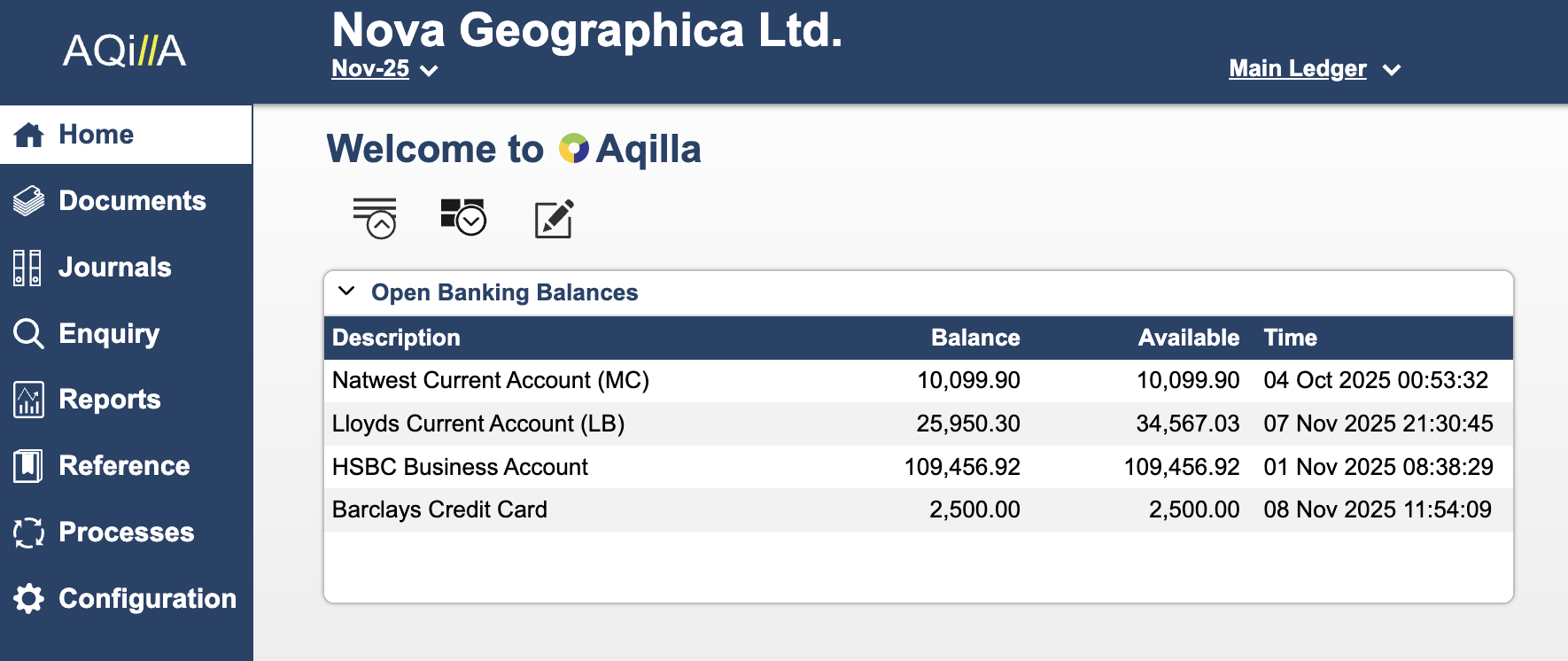This screenshot has width=1568, height=661.
Task: Open the Nov-25 period dropdown
Action: tap(384, 69)
